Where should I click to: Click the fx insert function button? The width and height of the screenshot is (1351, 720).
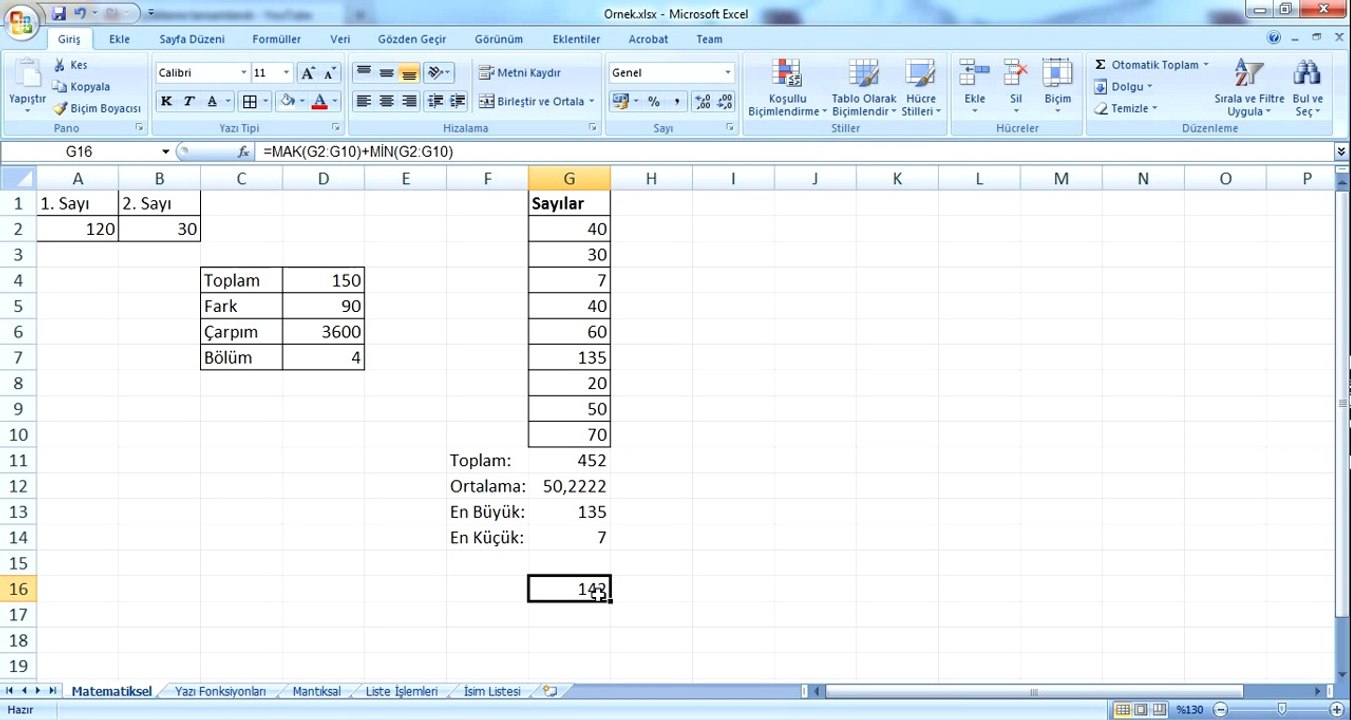(x=243, y=152)
